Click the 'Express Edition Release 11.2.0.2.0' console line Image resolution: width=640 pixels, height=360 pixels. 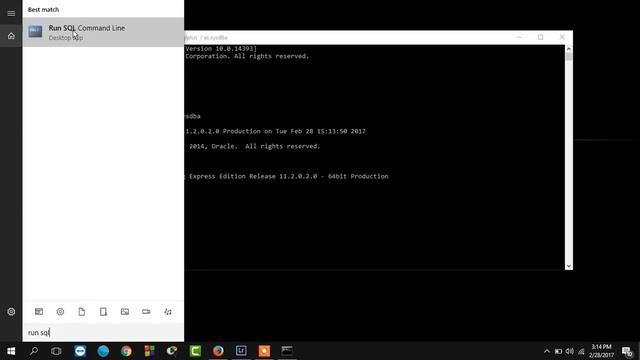point(288,176)
